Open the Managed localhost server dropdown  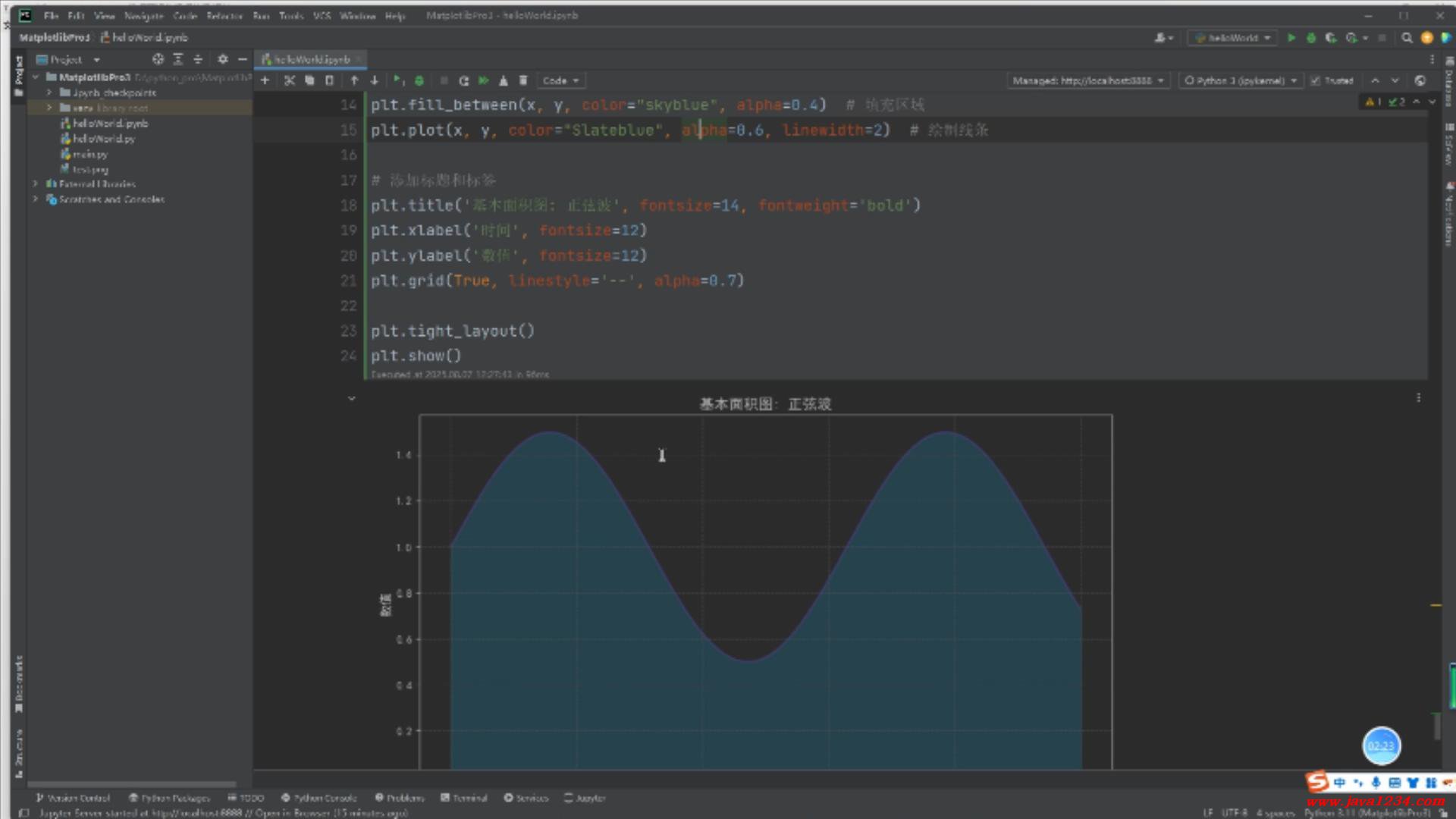(1087, 80)
